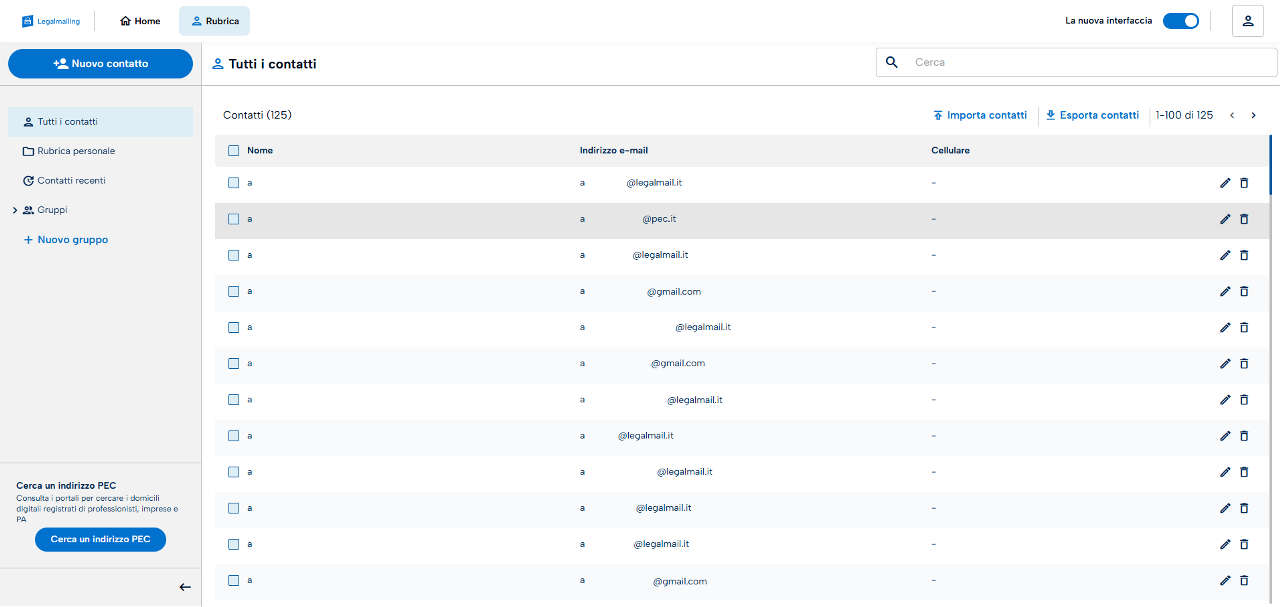1280x607 pixels.
Task: Edit the first @gmail.com contact
Action: coord(1225,291)
